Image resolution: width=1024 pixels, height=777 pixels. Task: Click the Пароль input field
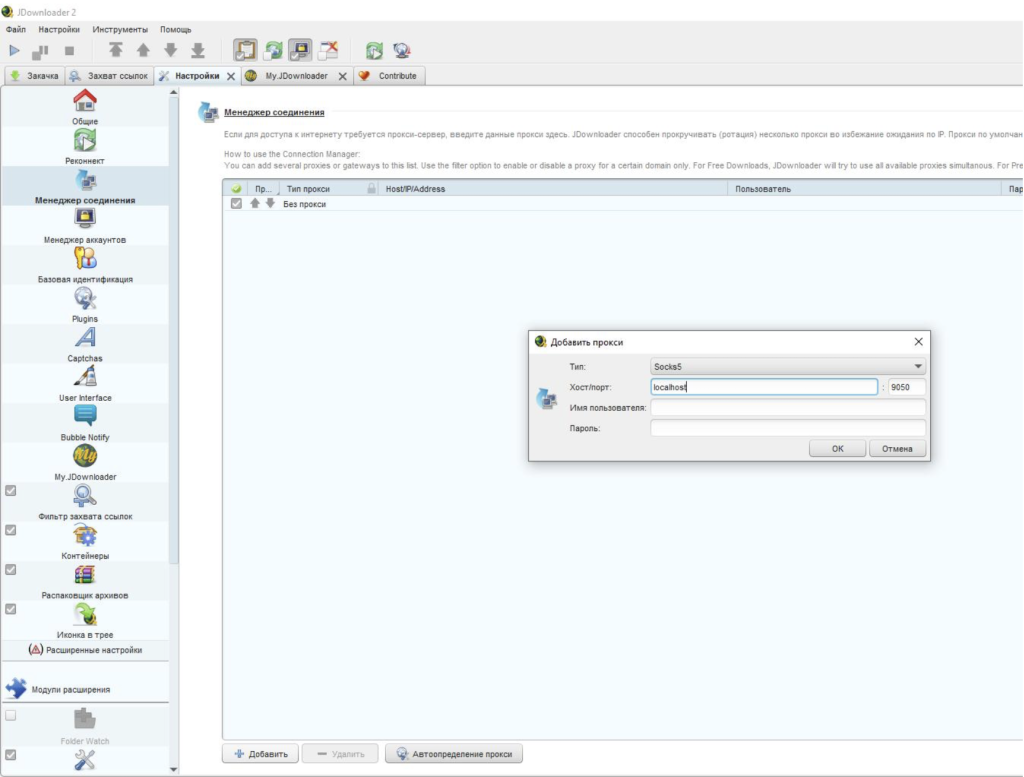click(x=788, y=428)
